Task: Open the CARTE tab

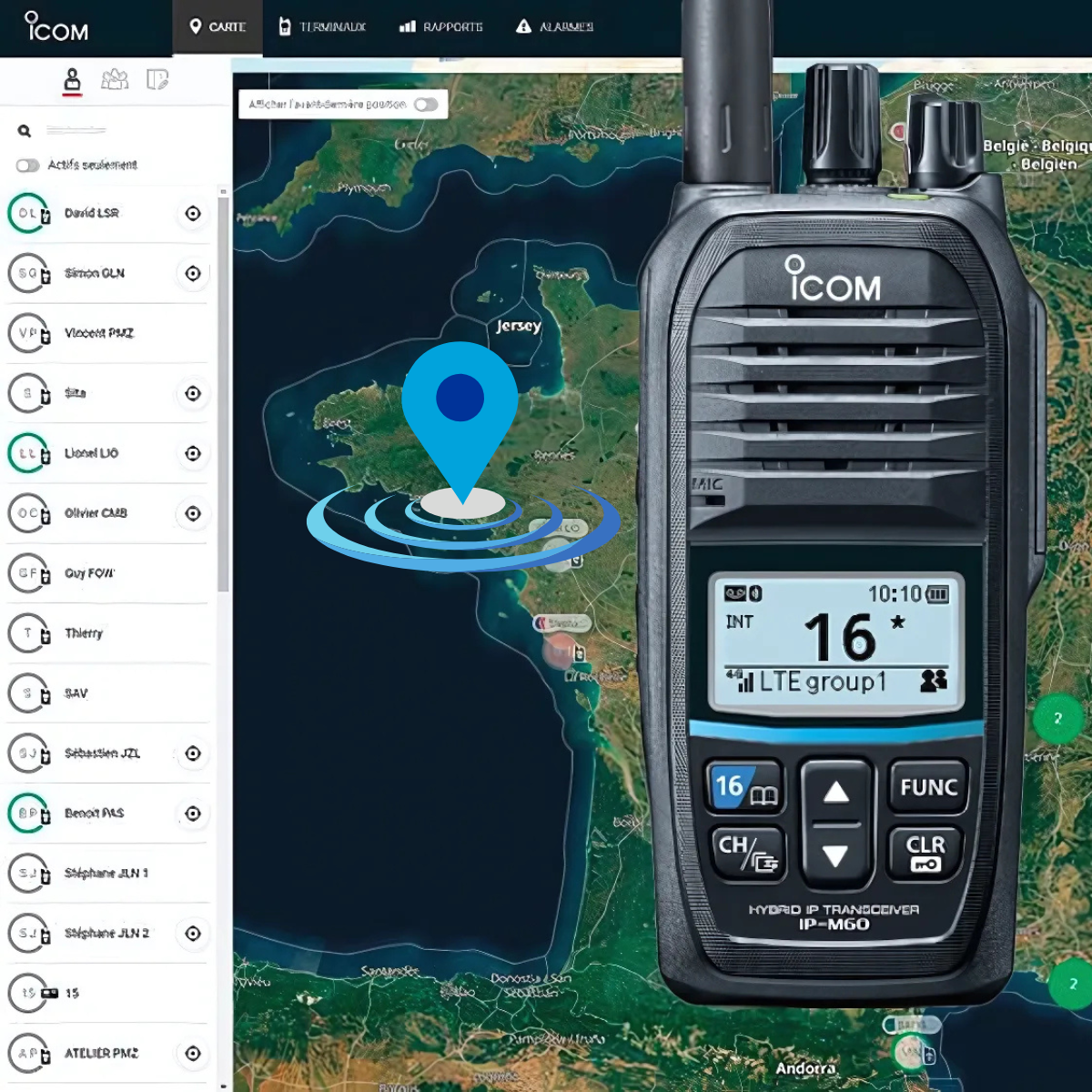Action: (217, 27)
